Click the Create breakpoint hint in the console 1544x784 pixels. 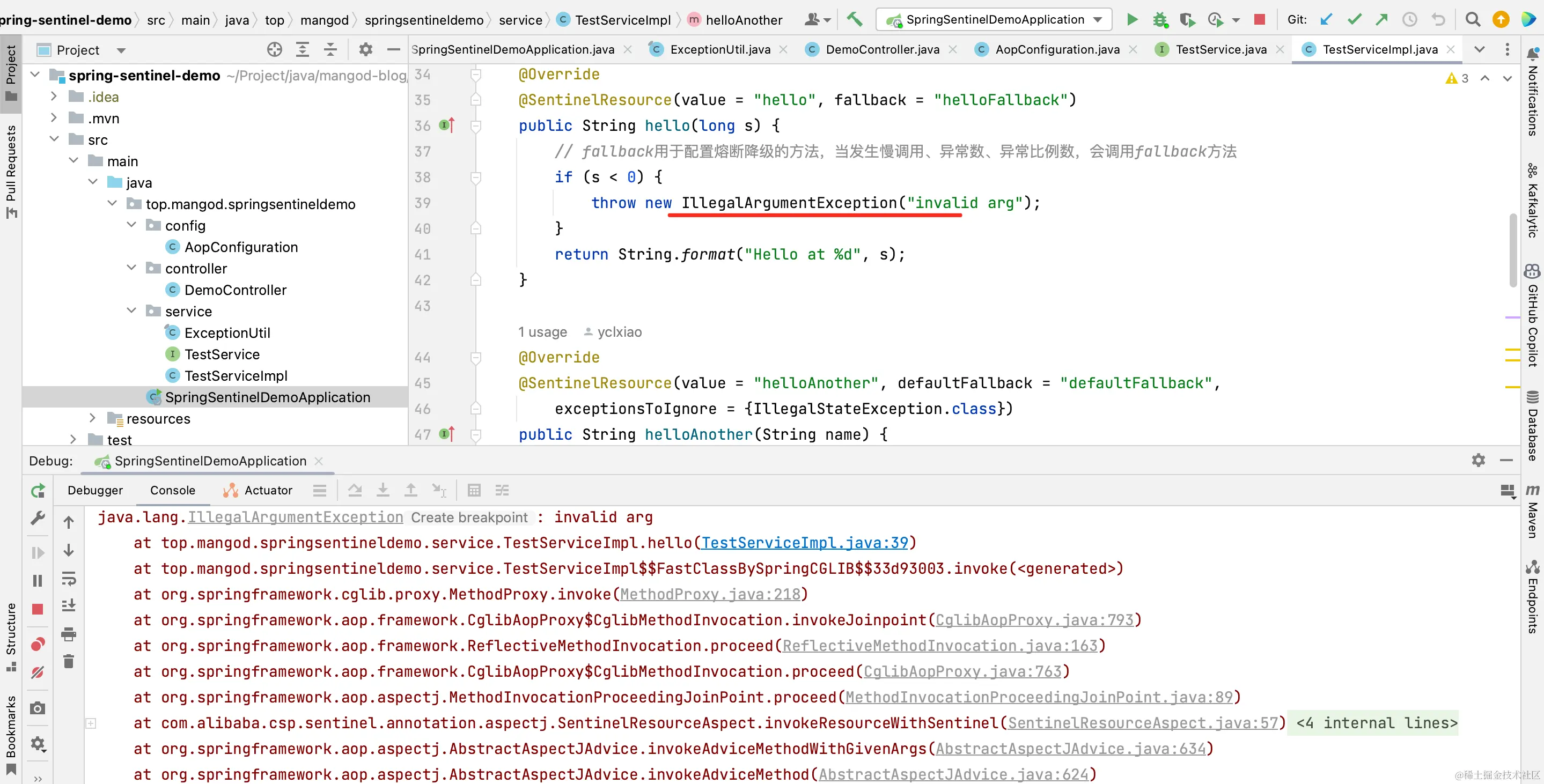pos(469,517)
